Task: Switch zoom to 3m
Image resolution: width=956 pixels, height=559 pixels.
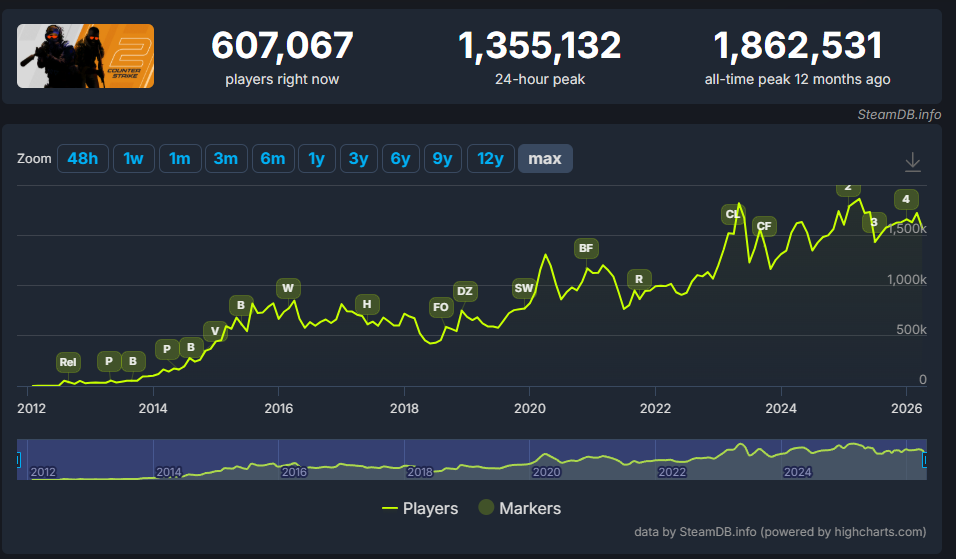Action: pos(226,158)
